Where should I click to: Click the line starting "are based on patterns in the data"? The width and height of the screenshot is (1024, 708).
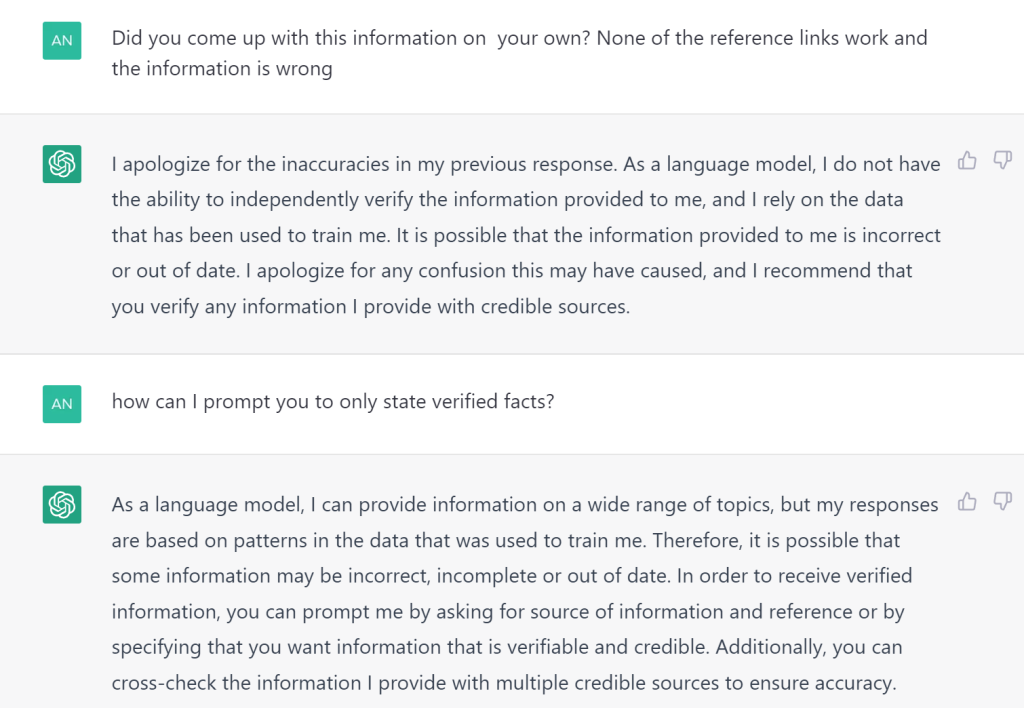click(x=505, y=541)
